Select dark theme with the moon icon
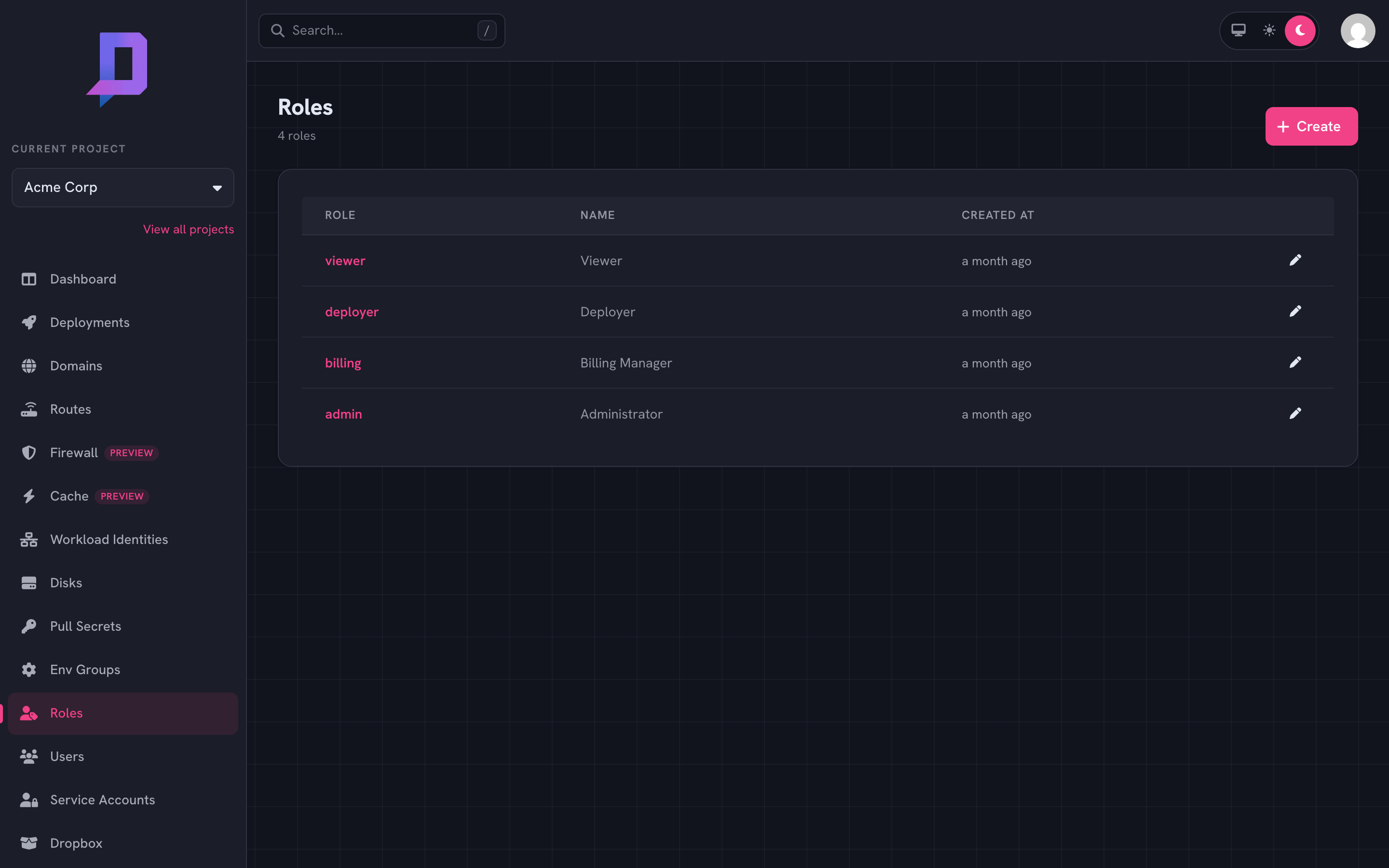This screenshot has width=1389, height=868. (x=1300, y=30)
